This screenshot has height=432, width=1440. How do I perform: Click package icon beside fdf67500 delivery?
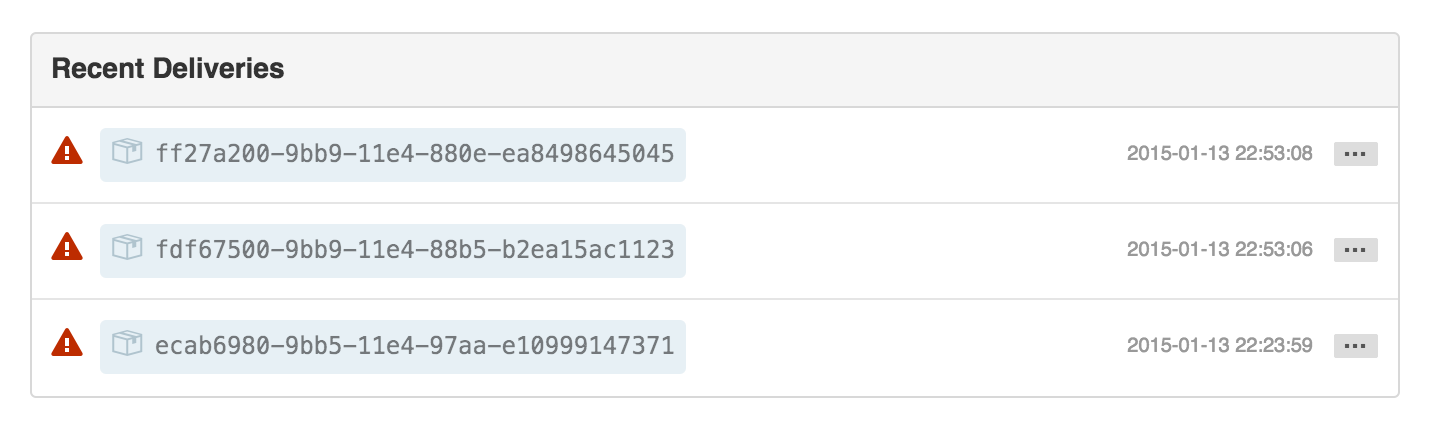(127, 249)
